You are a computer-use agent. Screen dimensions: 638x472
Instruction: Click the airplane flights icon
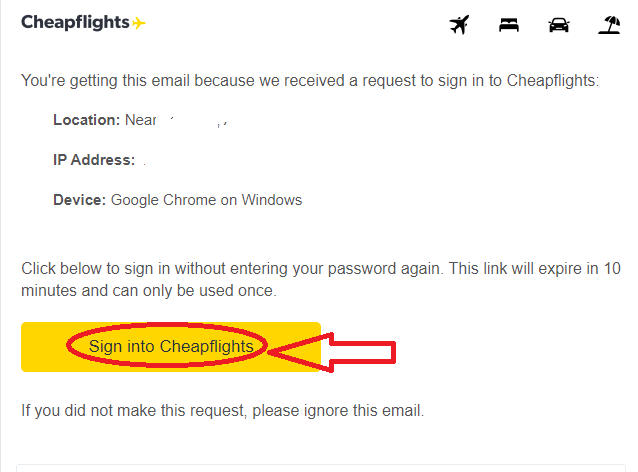coord(461,24)
